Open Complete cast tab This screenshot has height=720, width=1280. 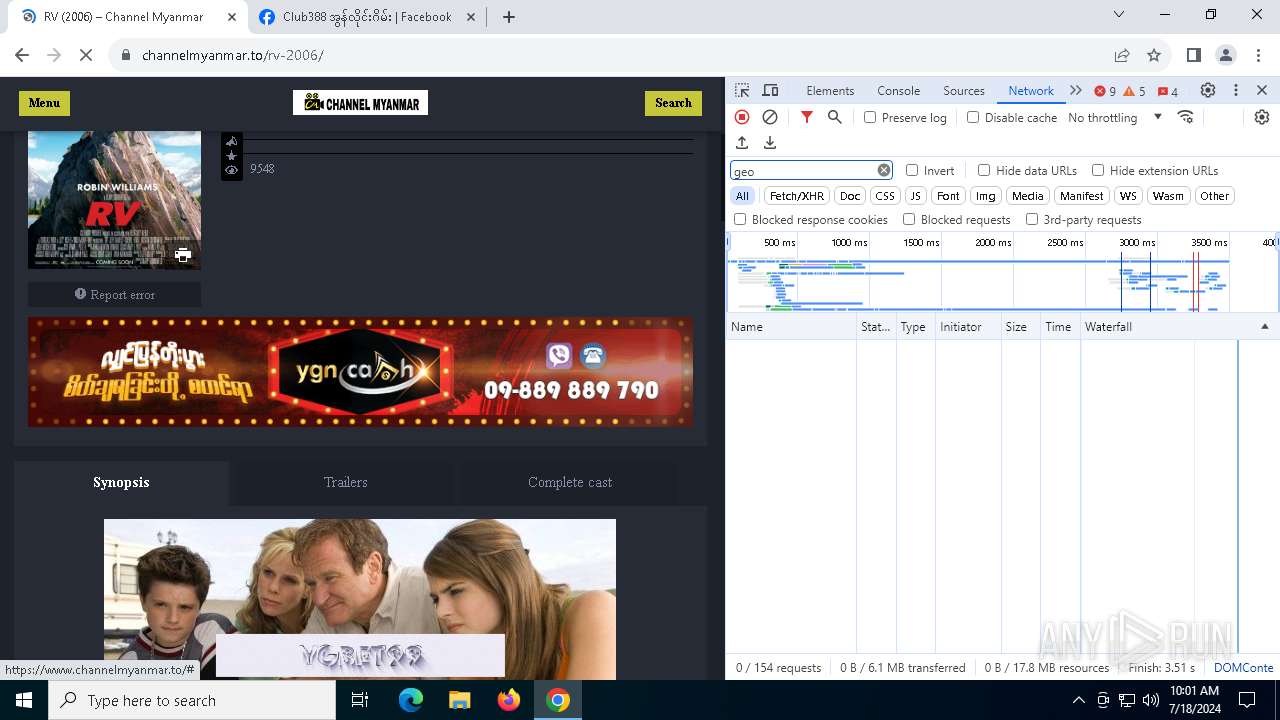click(570, 482)
